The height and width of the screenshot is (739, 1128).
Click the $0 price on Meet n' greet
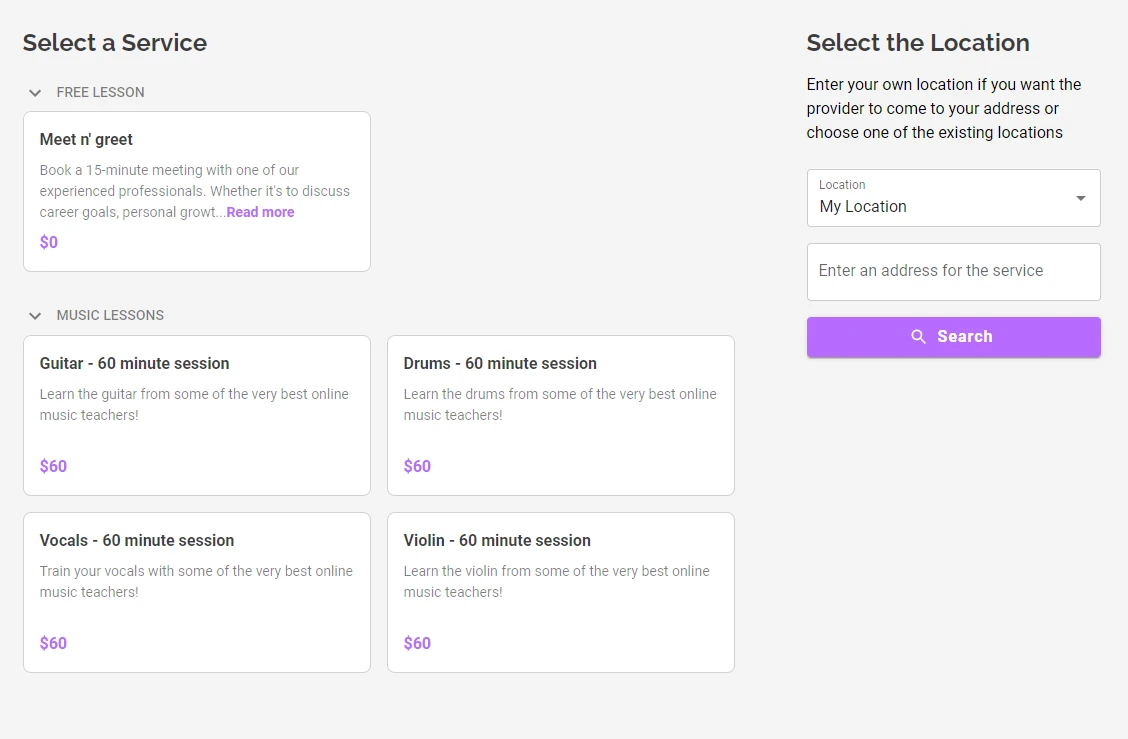tap(48, 242)
